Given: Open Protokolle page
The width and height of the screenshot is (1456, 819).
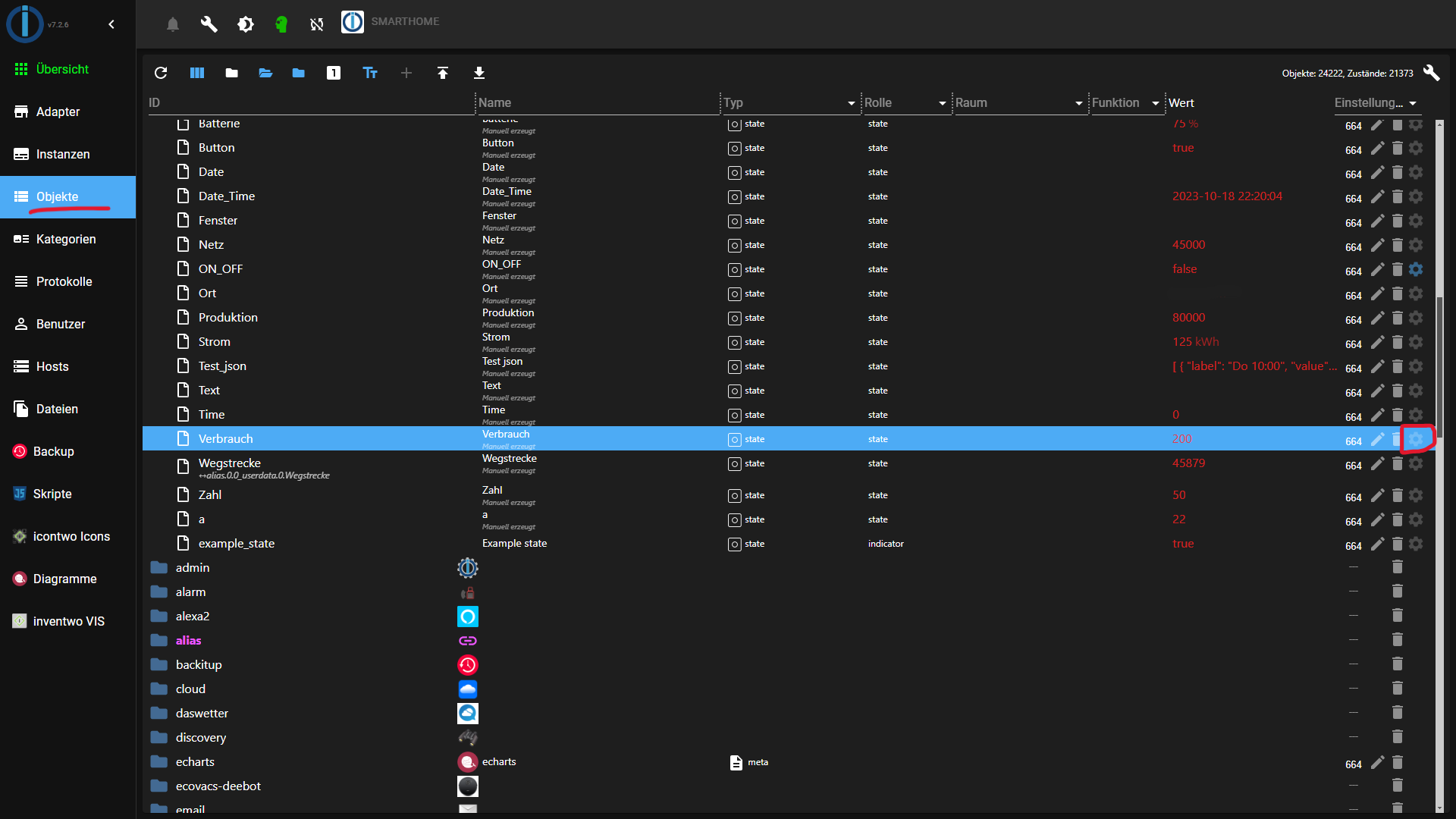Looking at the screenshot, I should coord(67,281).
